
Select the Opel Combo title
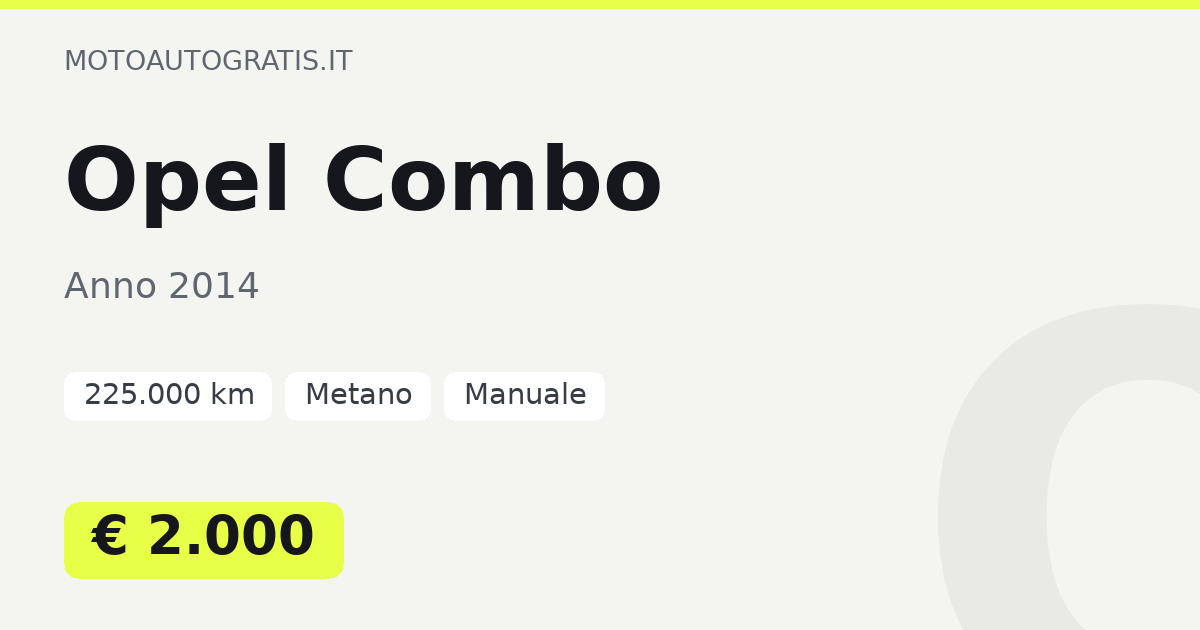pos(363,182)
